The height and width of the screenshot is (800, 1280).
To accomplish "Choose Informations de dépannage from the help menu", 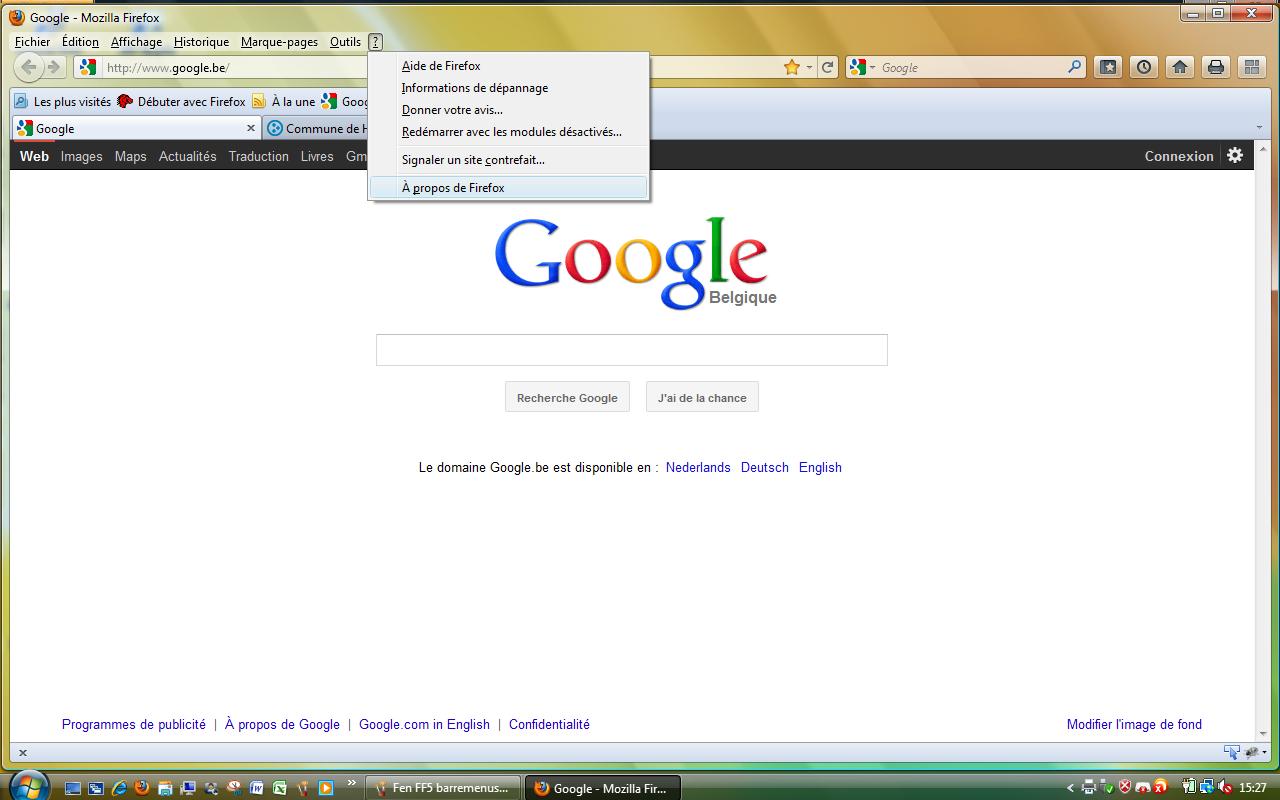I will (x=474, y=88).
